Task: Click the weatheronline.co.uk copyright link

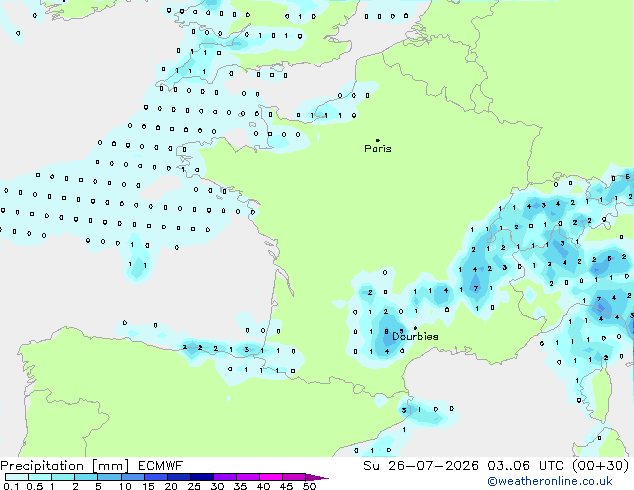Action: click(549, 481)
